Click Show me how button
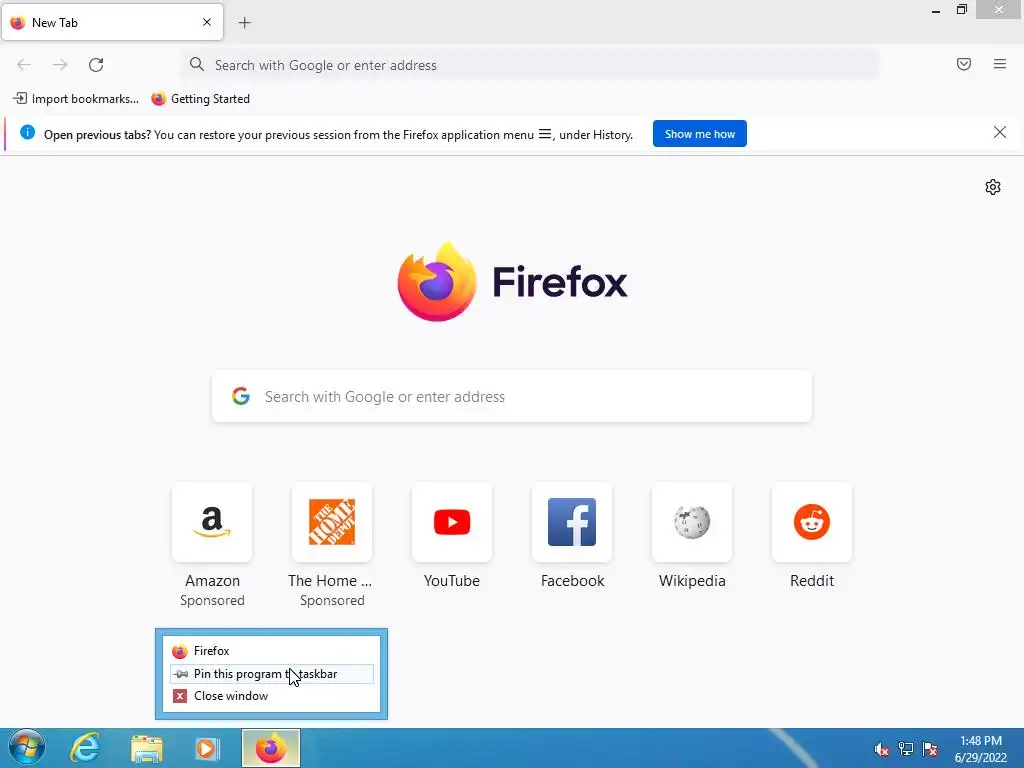This screenshot has width=1024, height=768. click(x=699, y=134)
